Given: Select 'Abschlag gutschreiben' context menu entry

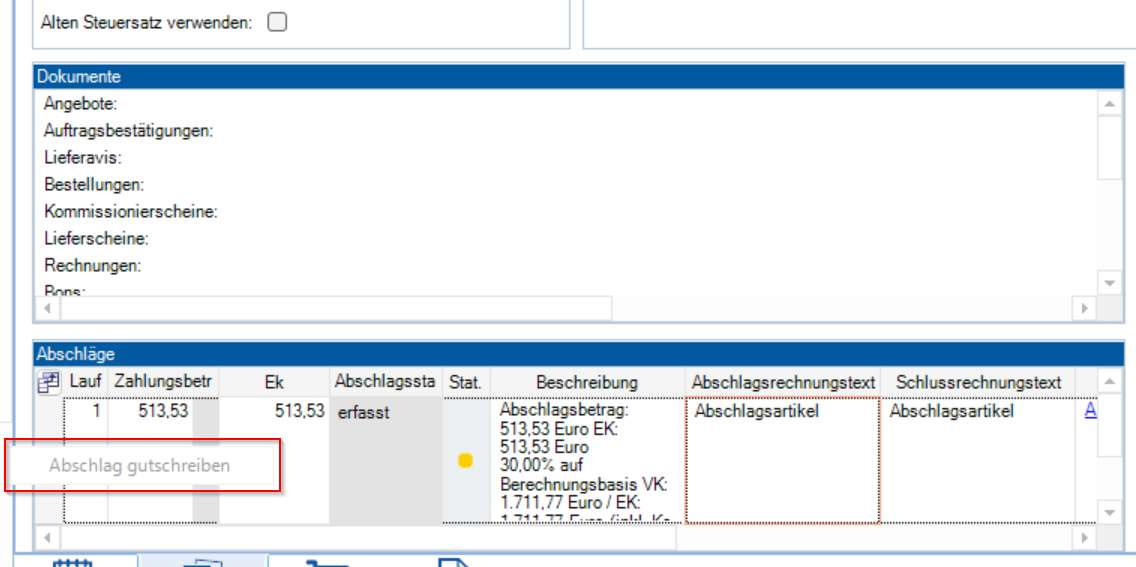Looking at the screenshot, I should point(140,466).
